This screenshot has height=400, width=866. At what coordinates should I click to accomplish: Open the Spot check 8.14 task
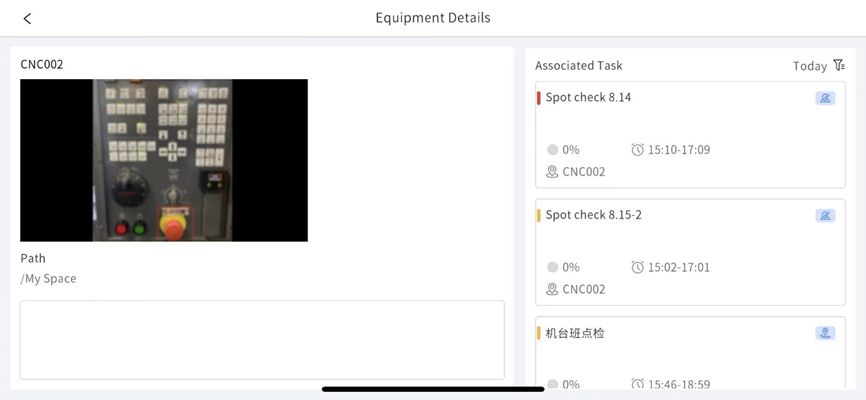[x=589, y=98]
